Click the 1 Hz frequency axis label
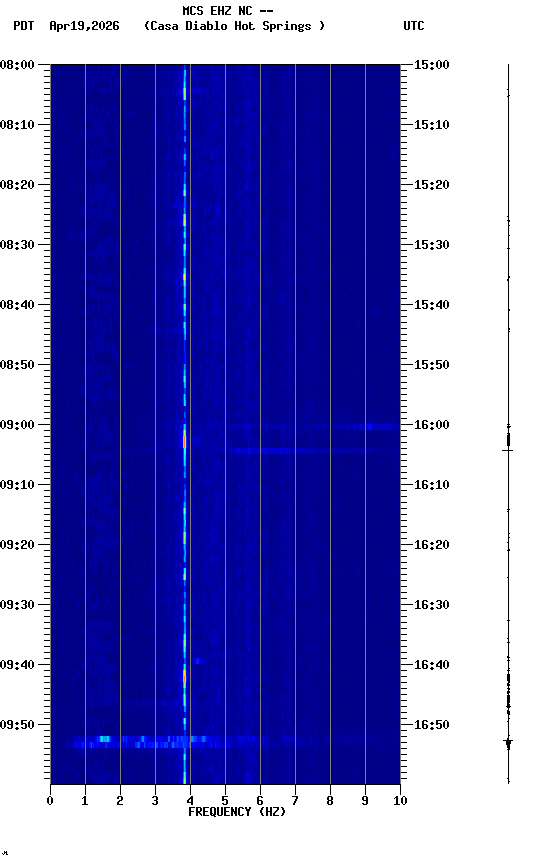The width and height of the screenshot is (552, 864). point(85,801)
